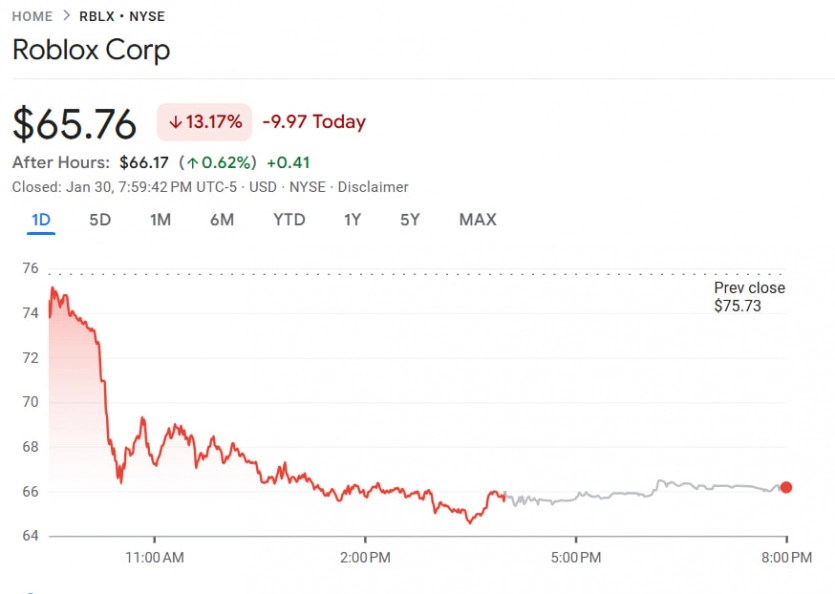The image size is (835, 594).
Task: Click the HOME breadcrumb link
Action: coord(32,16)
